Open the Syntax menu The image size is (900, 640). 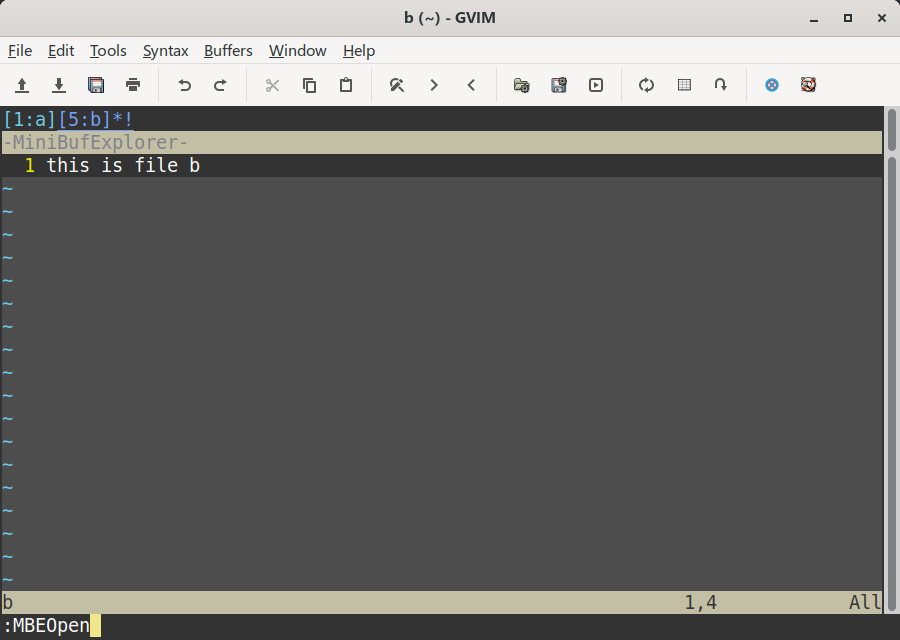click(x=165, y=51)
